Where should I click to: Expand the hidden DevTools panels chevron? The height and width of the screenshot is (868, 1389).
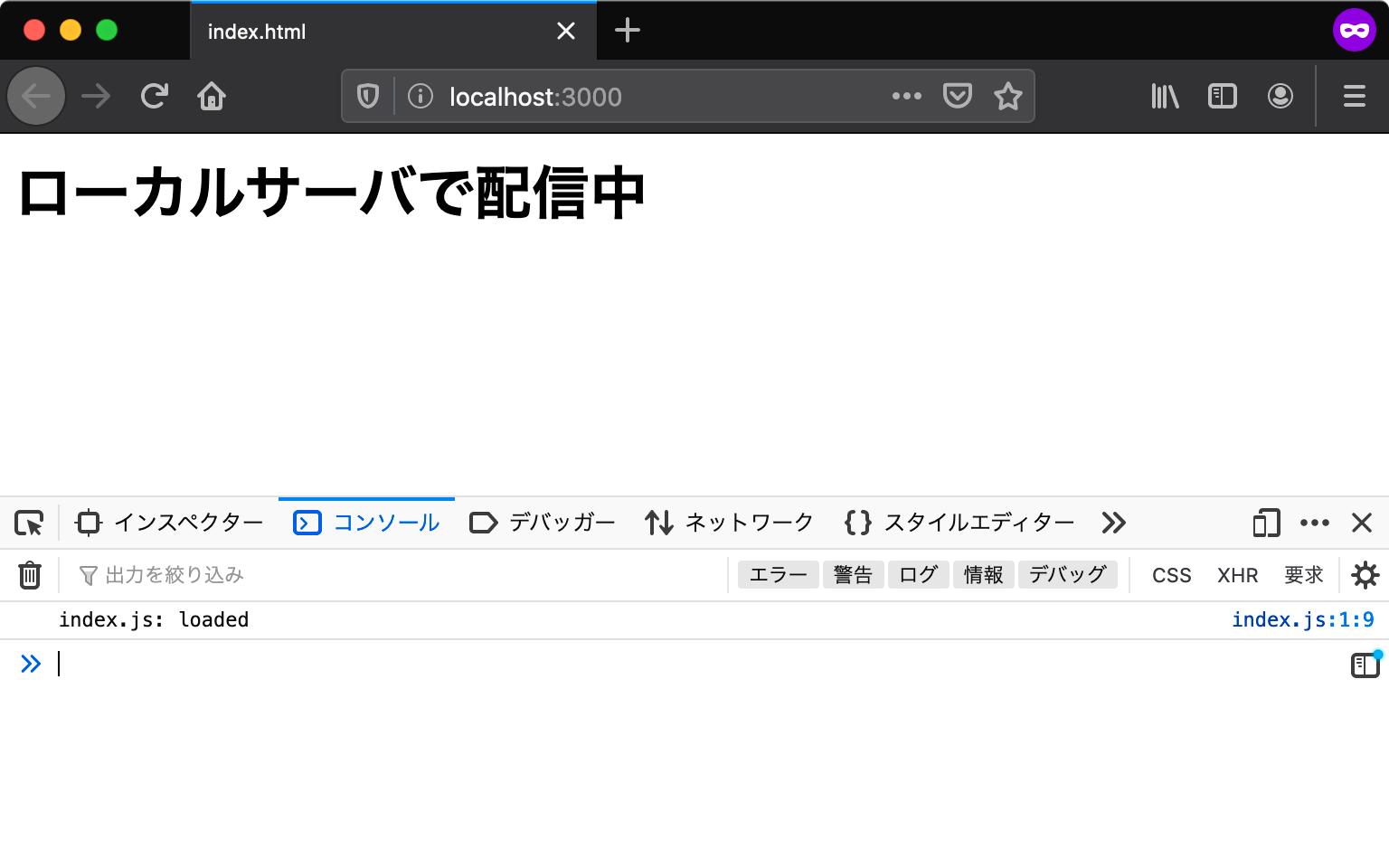[x=1113, y=523]
